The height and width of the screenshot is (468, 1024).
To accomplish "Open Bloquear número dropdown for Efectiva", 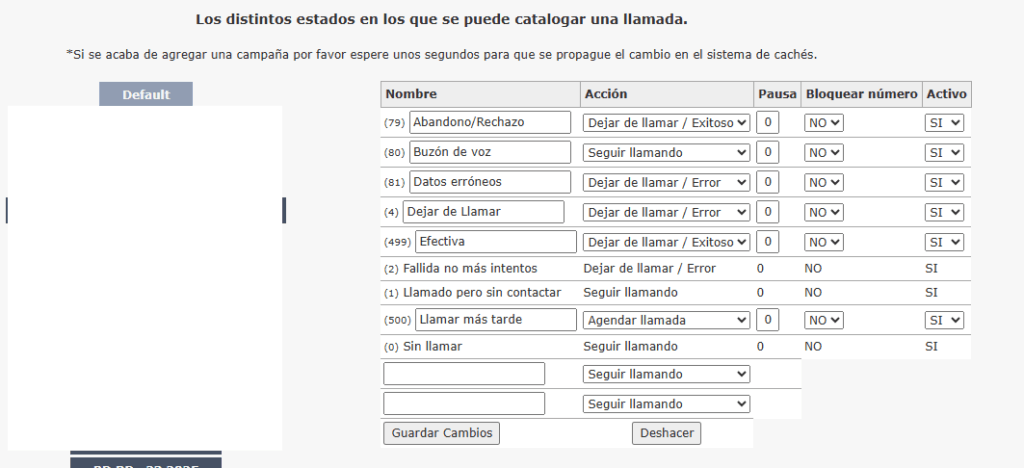I will coord(825,242).
